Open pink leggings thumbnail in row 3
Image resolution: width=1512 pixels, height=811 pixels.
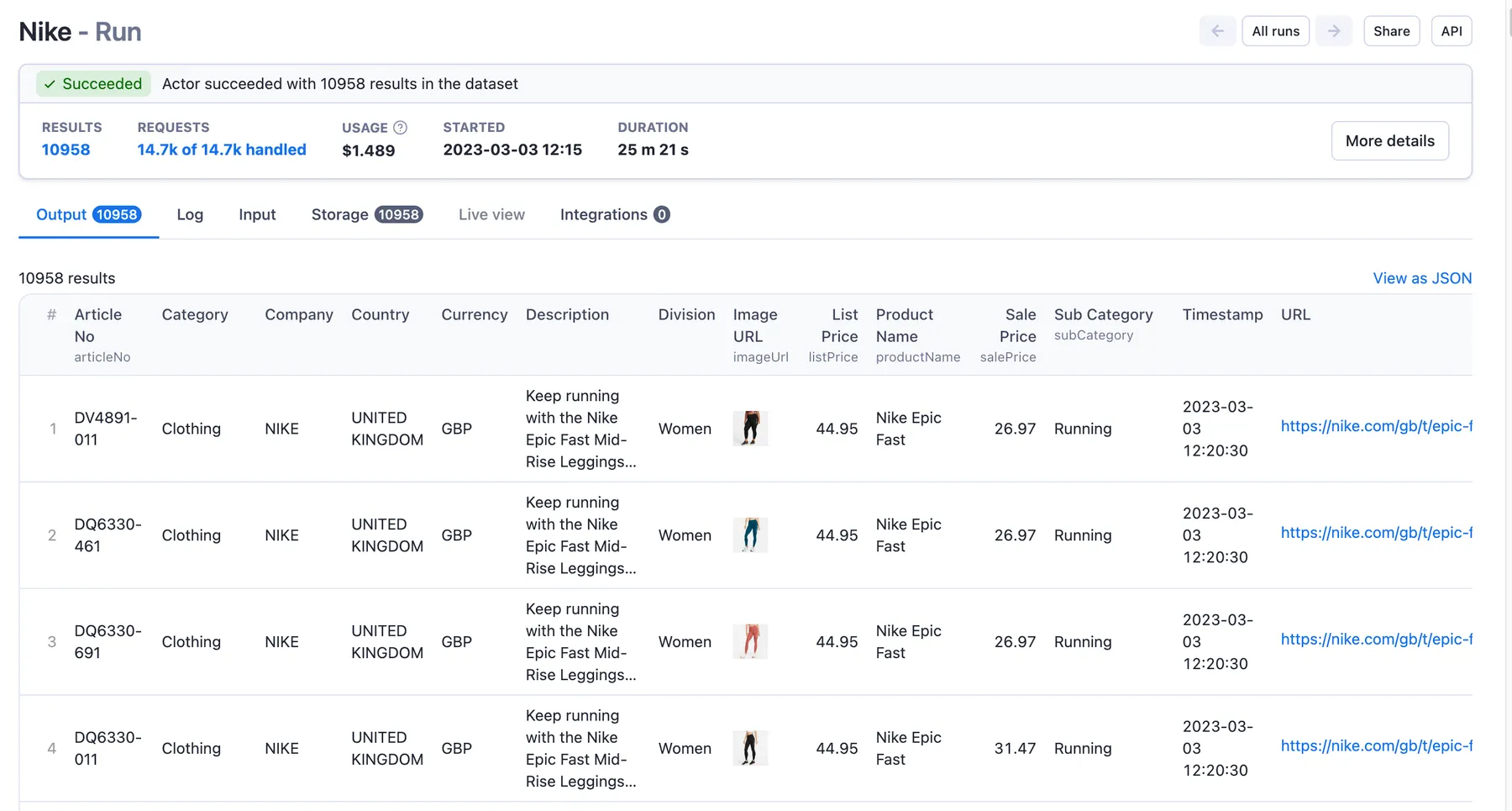point(750,642)
